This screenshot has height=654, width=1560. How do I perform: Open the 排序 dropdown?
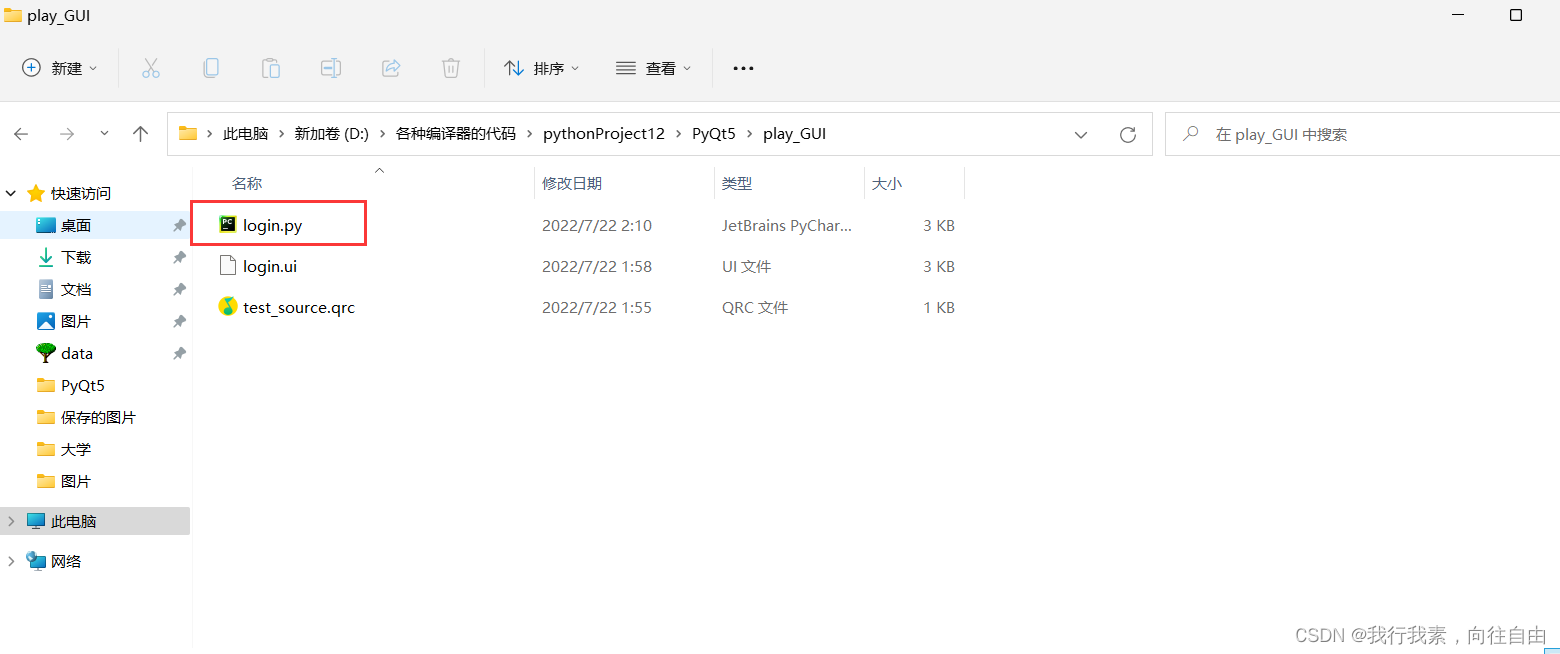click(x=541, y=68)
